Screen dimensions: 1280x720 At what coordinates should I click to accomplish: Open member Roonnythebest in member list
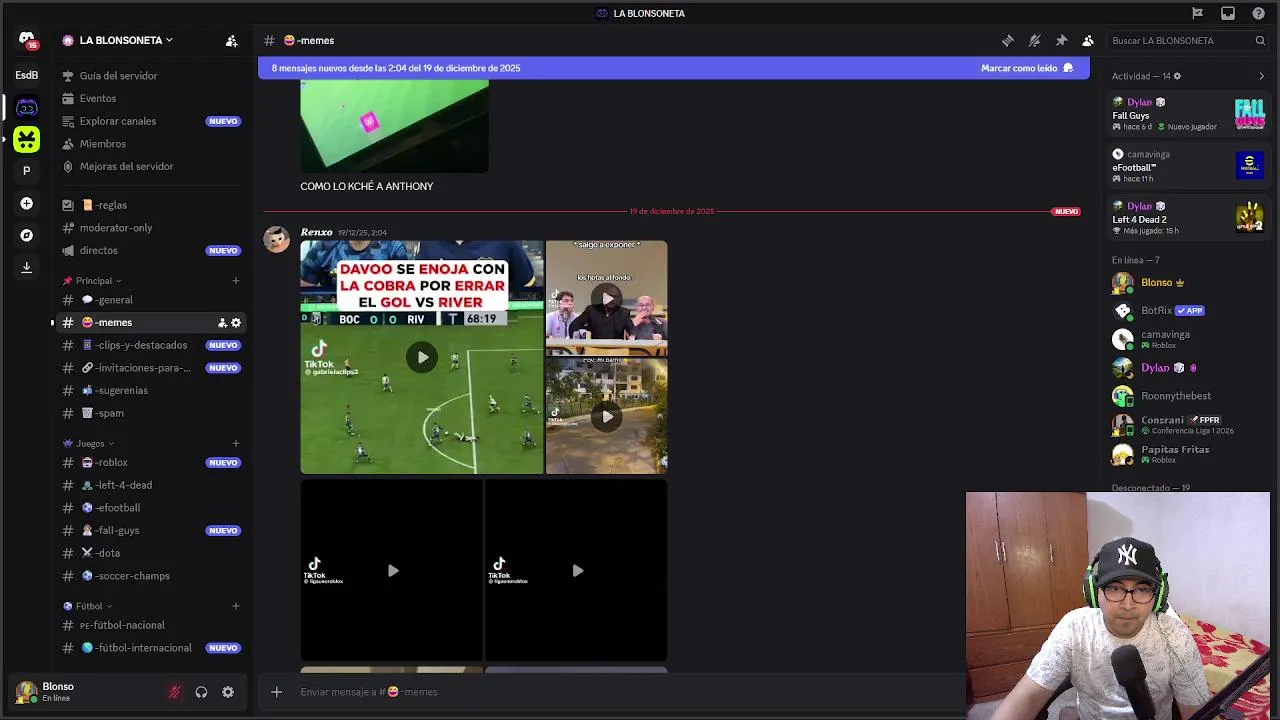click(x=1190, y=396)
